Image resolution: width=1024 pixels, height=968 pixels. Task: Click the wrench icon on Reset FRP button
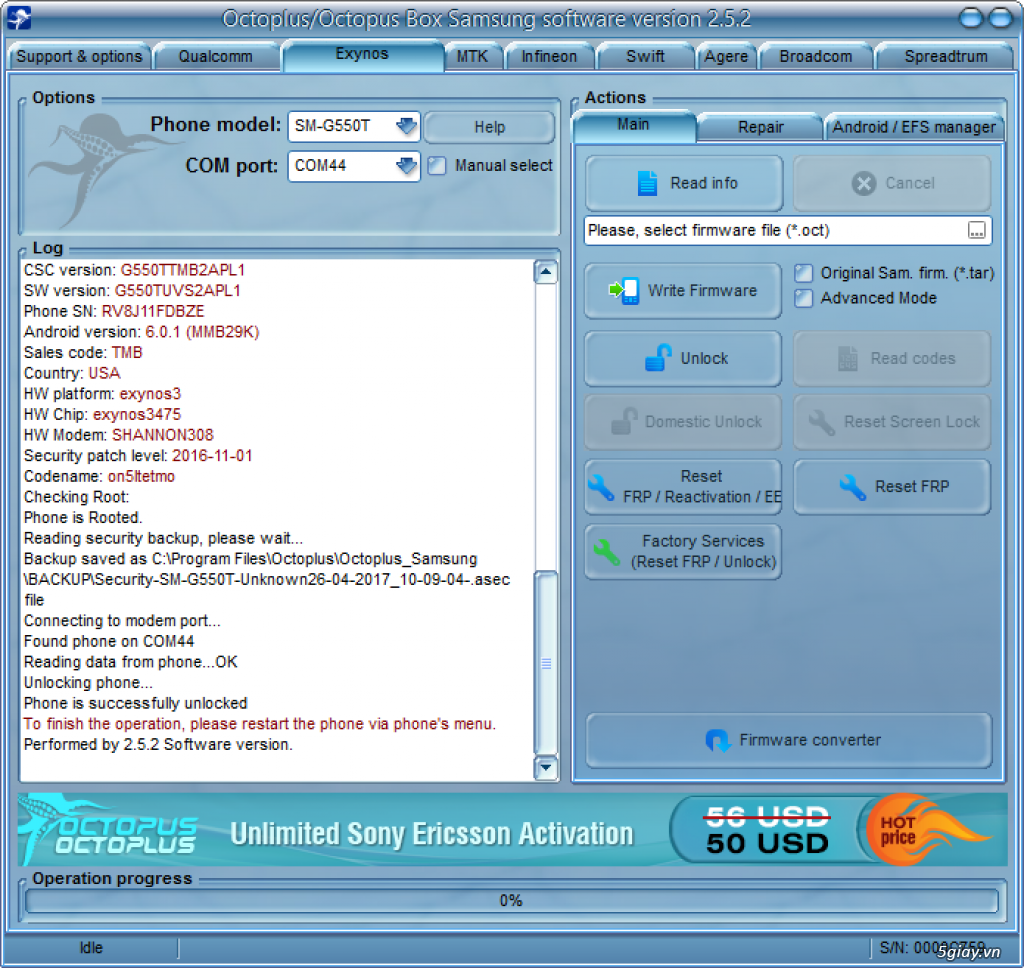(x=852, y=487)
